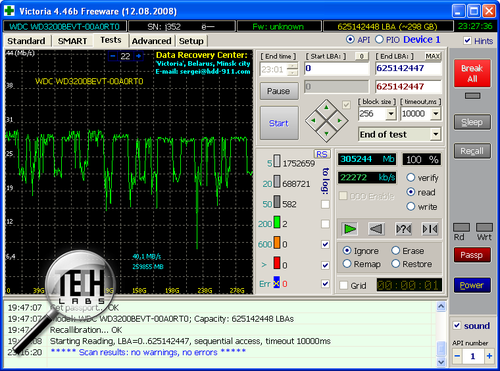
Task: Enable the Grid checkbox
Action: pyautogui.click(x=344, y=285)
